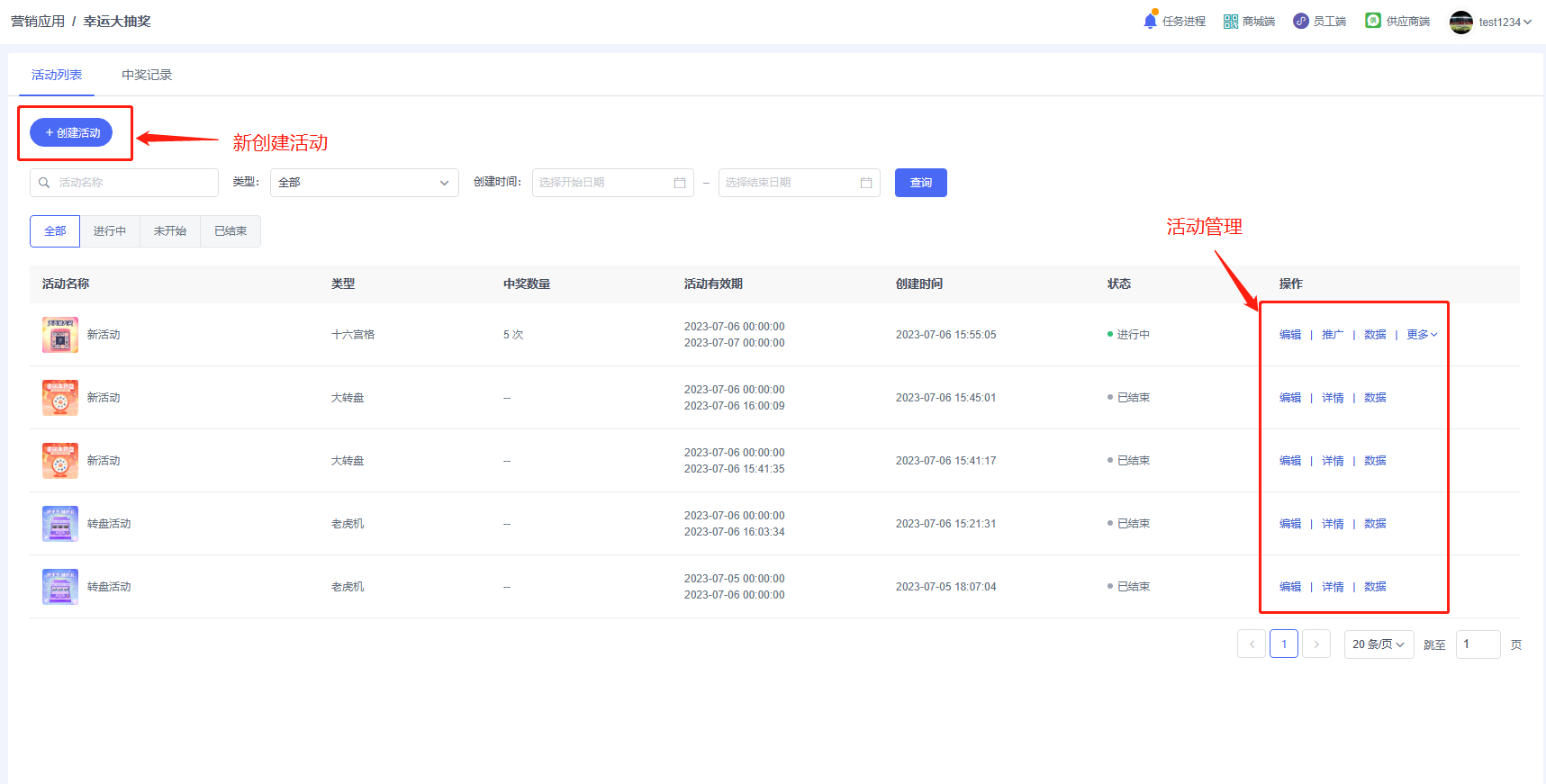1546x784 pixels.
Task: Click the search magnifier in 活动名称 field
Action: [44, 183]
